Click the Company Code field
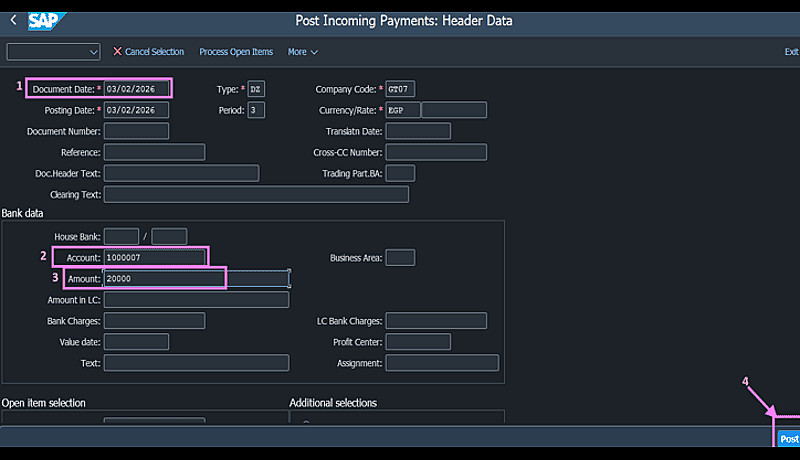Screen dimensions: 800x460 (400, 89)
